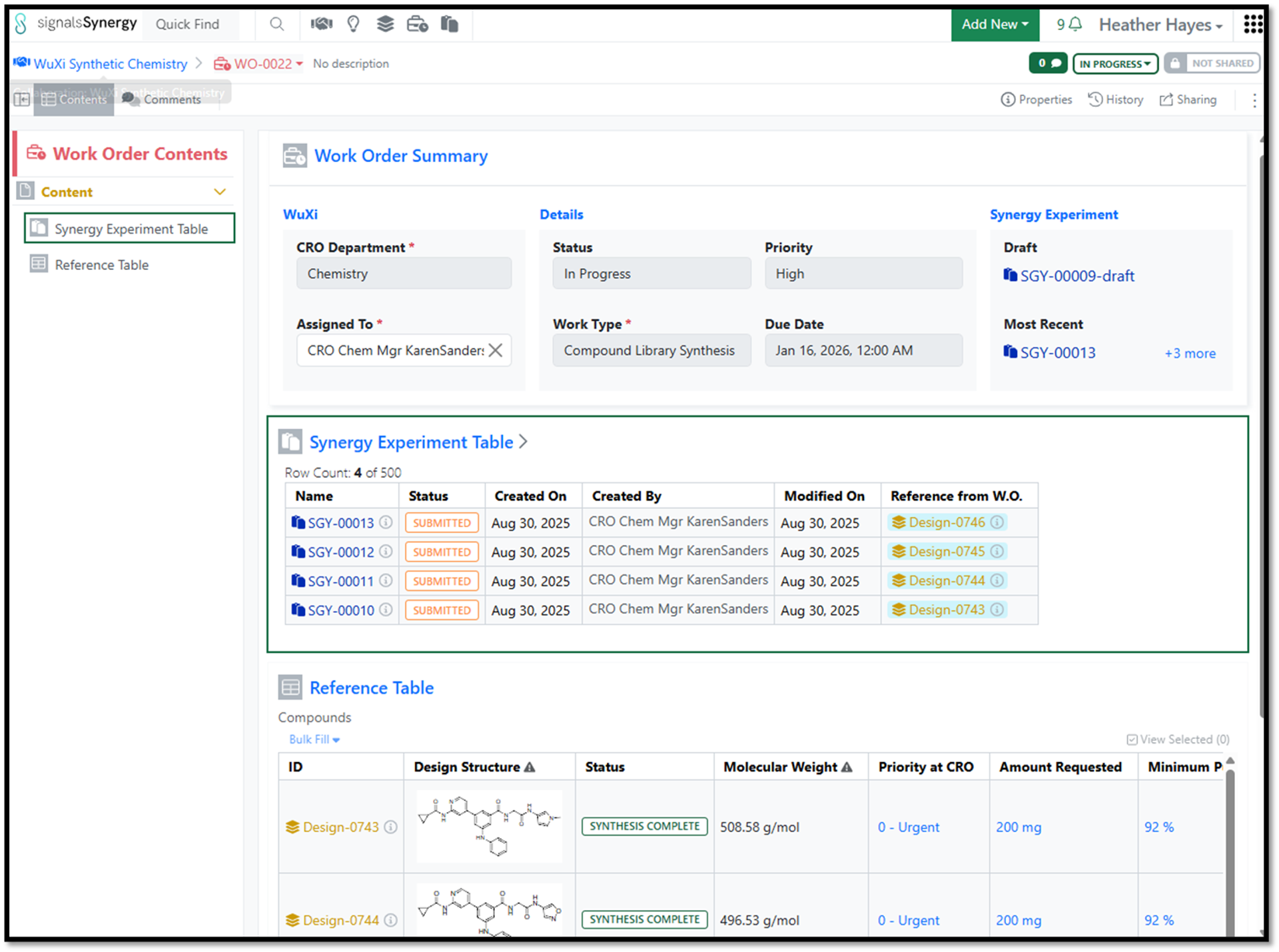Show info for Design-0745 reference
Viewport: 1279px width, 952px height.
[x=997, y=552]
